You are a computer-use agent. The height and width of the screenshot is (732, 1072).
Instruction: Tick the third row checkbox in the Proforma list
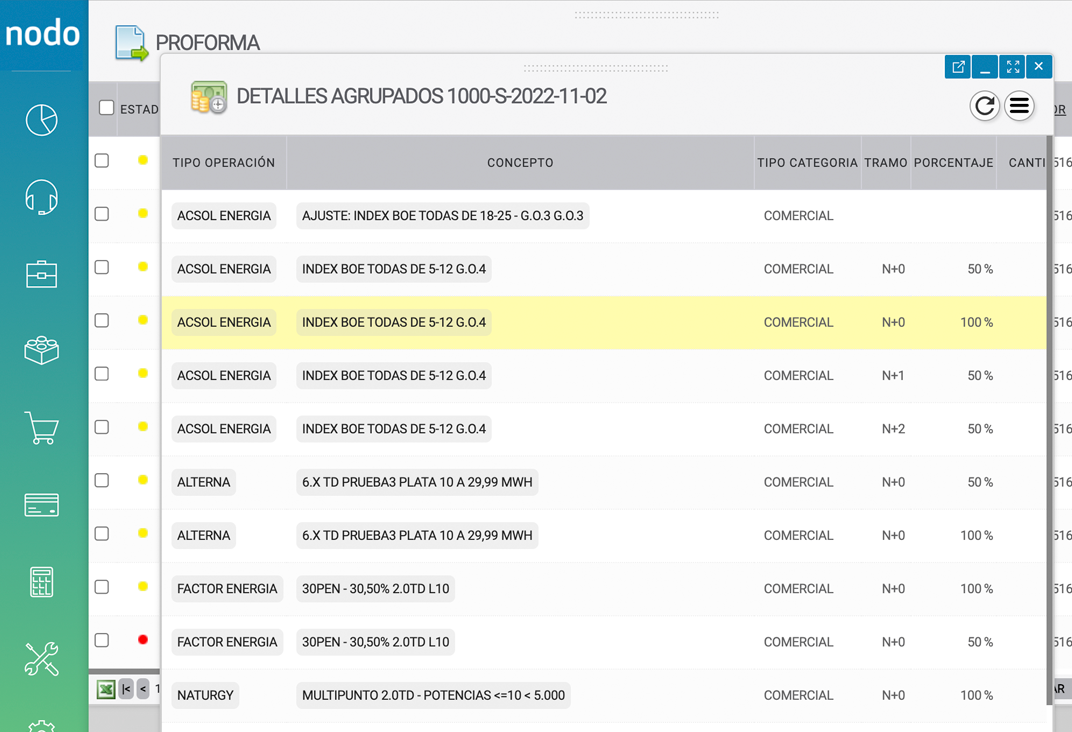pos(102,267)
